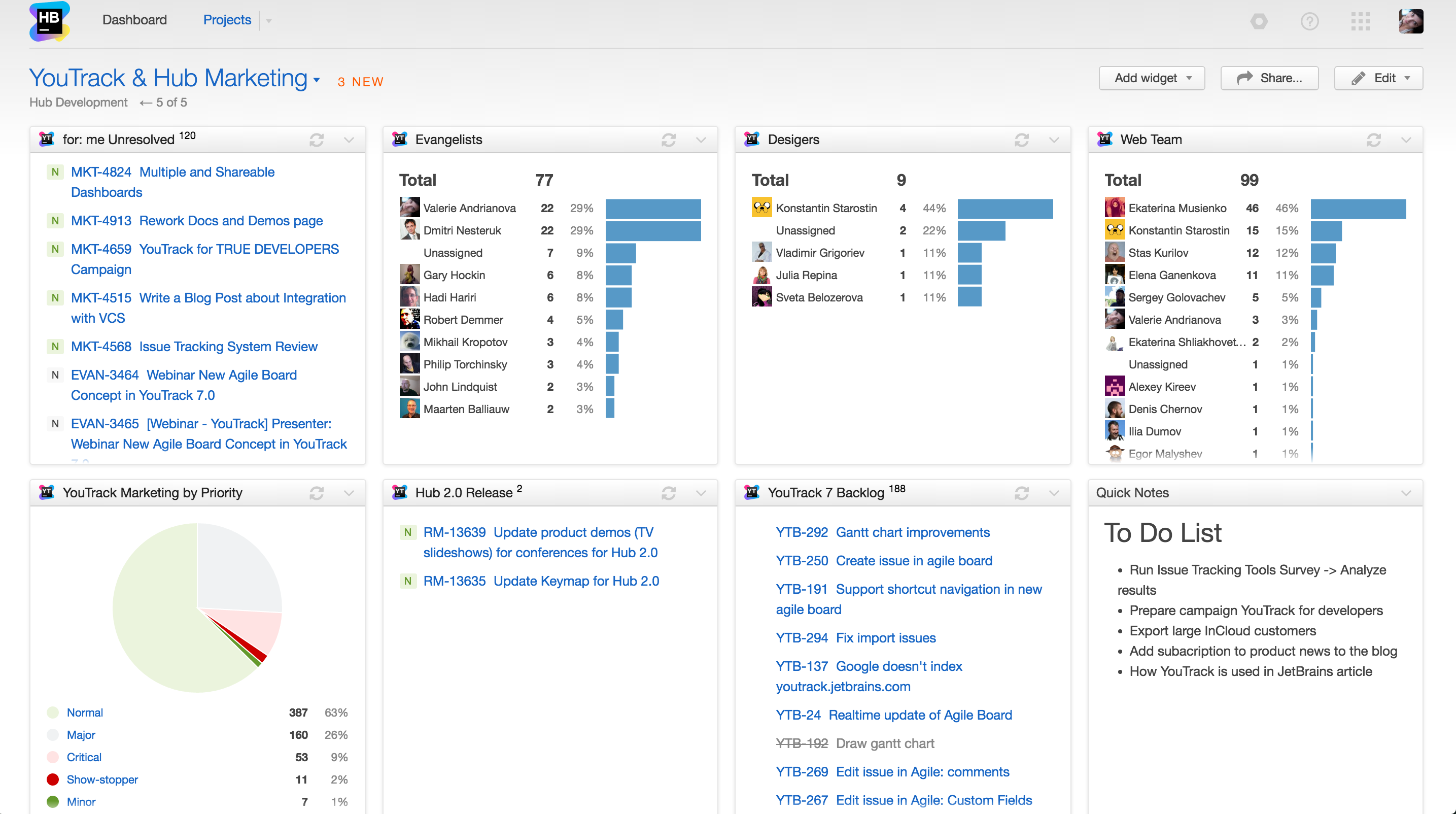Open the resolved issue YTB-192 Draw gantt chart
Viewport: 1456px width, 814px height.
tap(855, 743)
